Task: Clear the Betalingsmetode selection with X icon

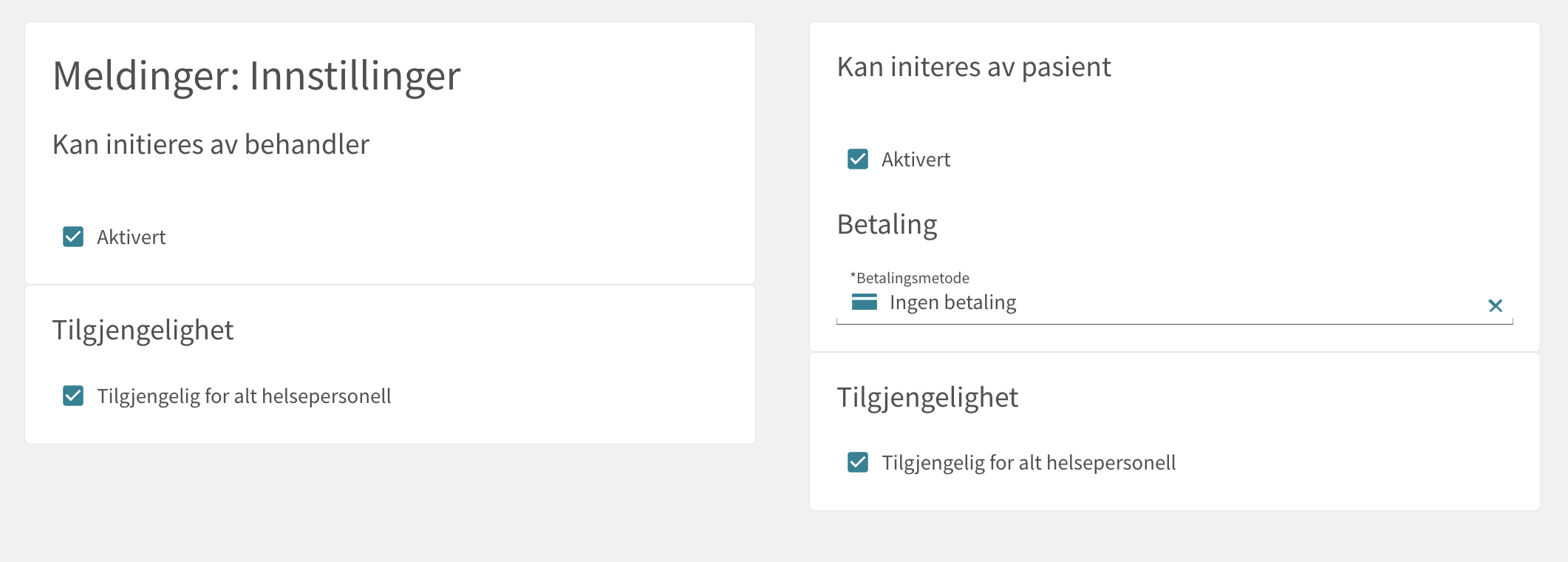Action: pos(1495,305)
